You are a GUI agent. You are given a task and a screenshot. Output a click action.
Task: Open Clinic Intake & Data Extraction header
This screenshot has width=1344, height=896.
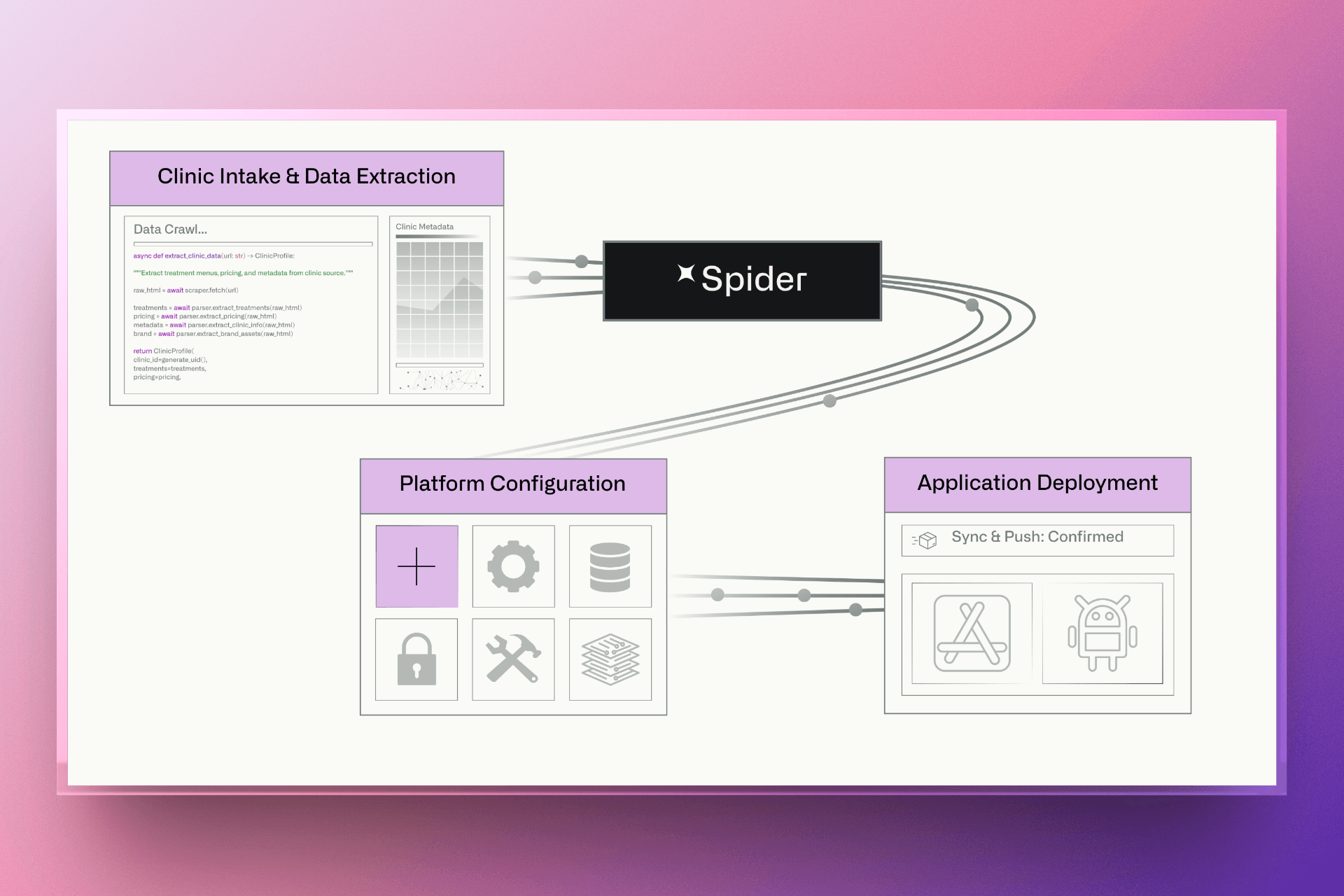point(307,177)
